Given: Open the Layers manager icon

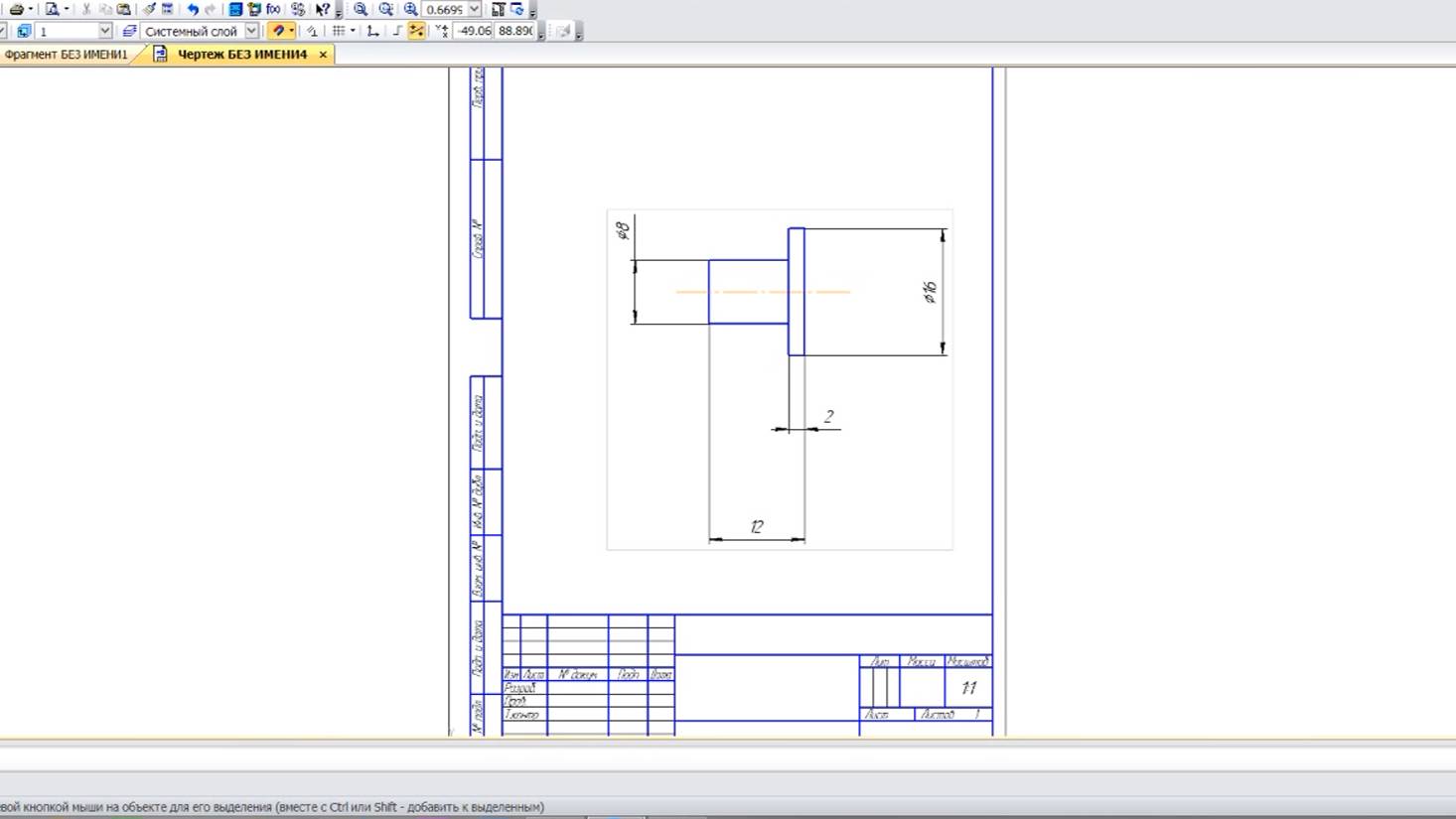Looking at the screenshot, I should click(129, 31).
